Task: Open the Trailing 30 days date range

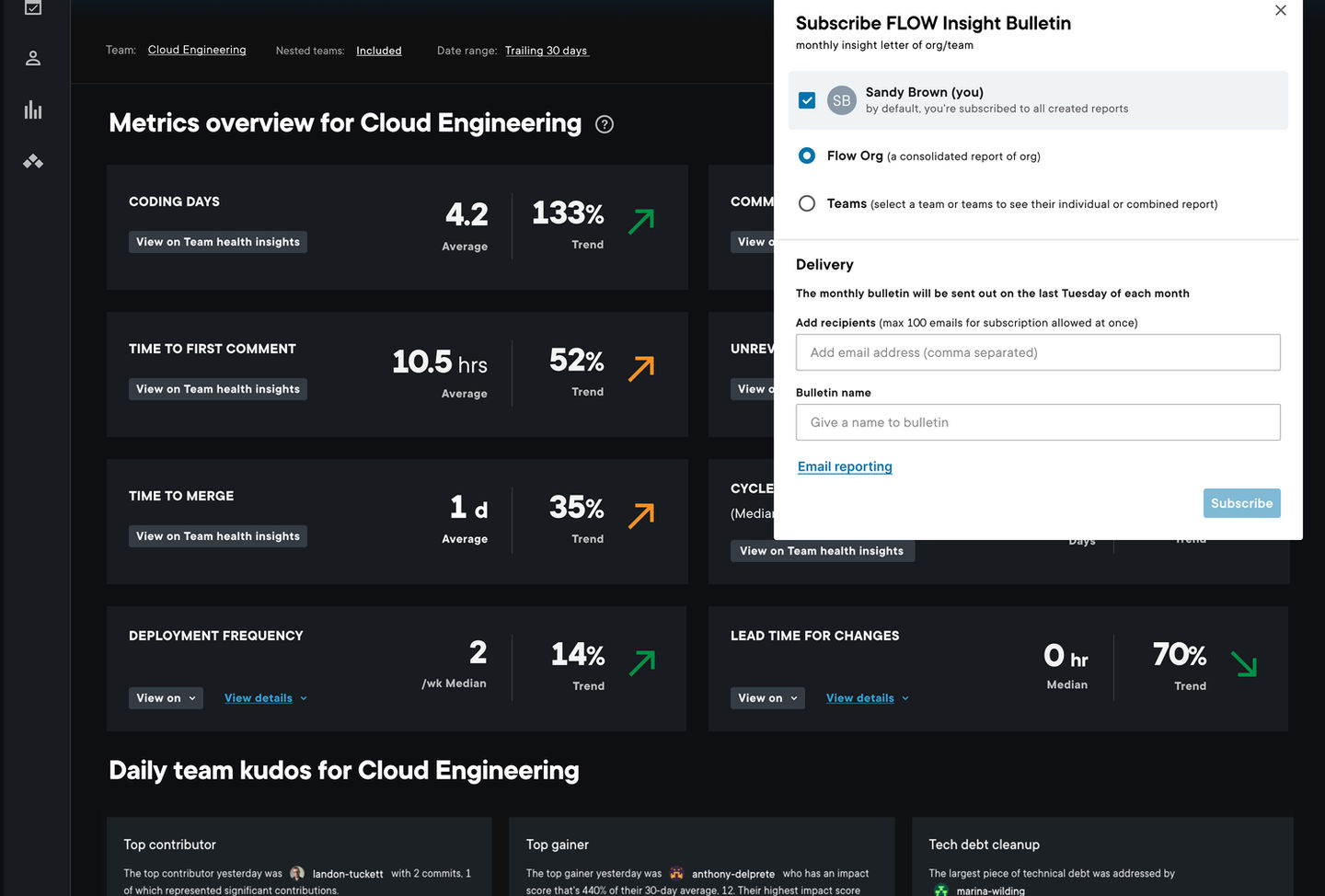Action: pos(547,51)
